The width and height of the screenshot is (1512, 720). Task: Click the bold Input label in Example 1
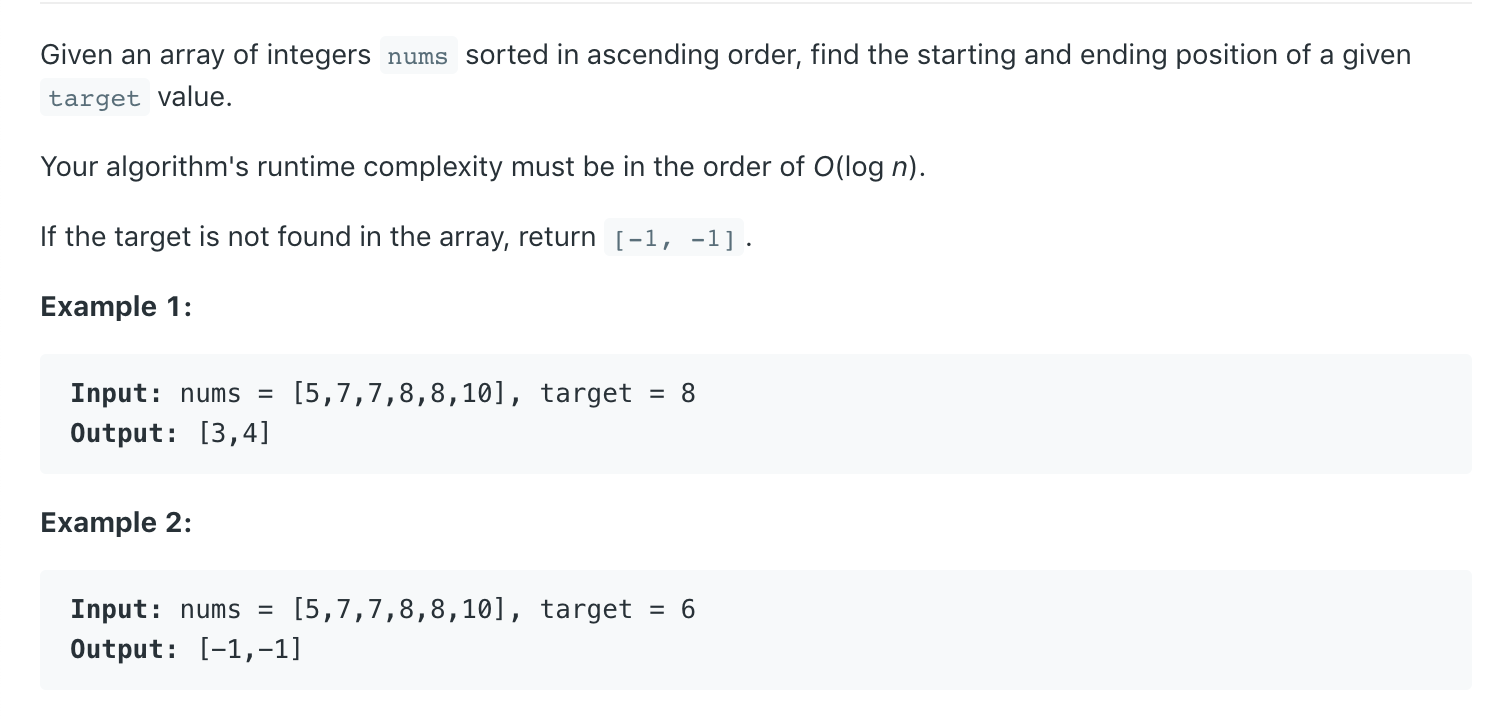(116, 393)
